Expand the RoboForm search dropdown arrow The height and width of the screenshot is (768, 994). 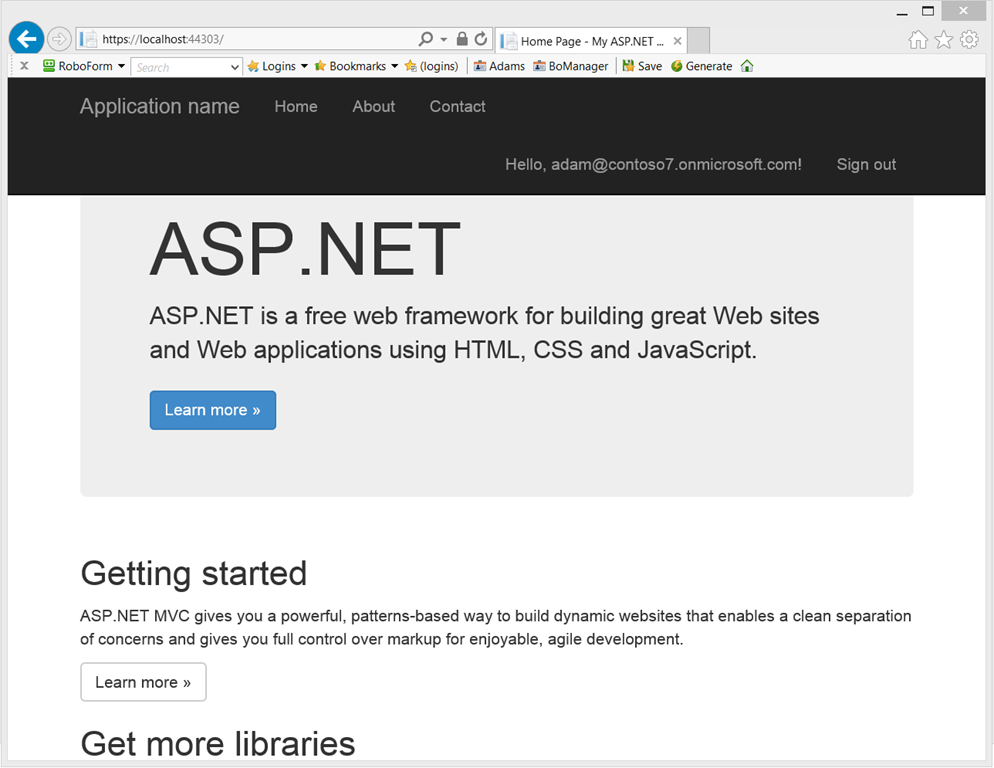(235, 67)
